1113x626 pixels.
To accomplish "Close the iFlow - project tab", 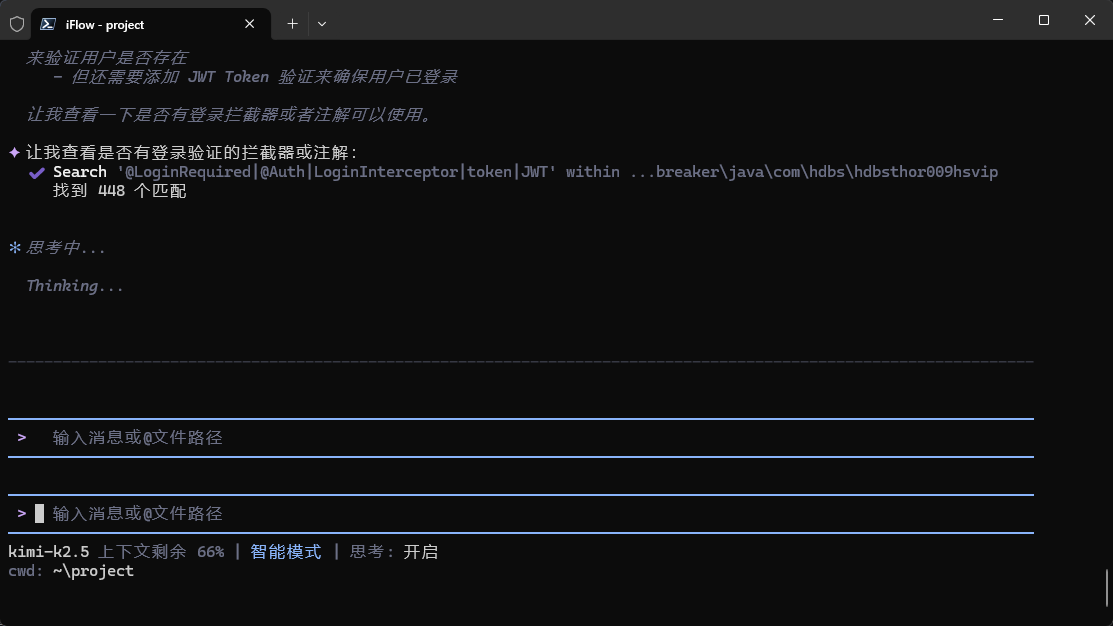I will point(250,24).
